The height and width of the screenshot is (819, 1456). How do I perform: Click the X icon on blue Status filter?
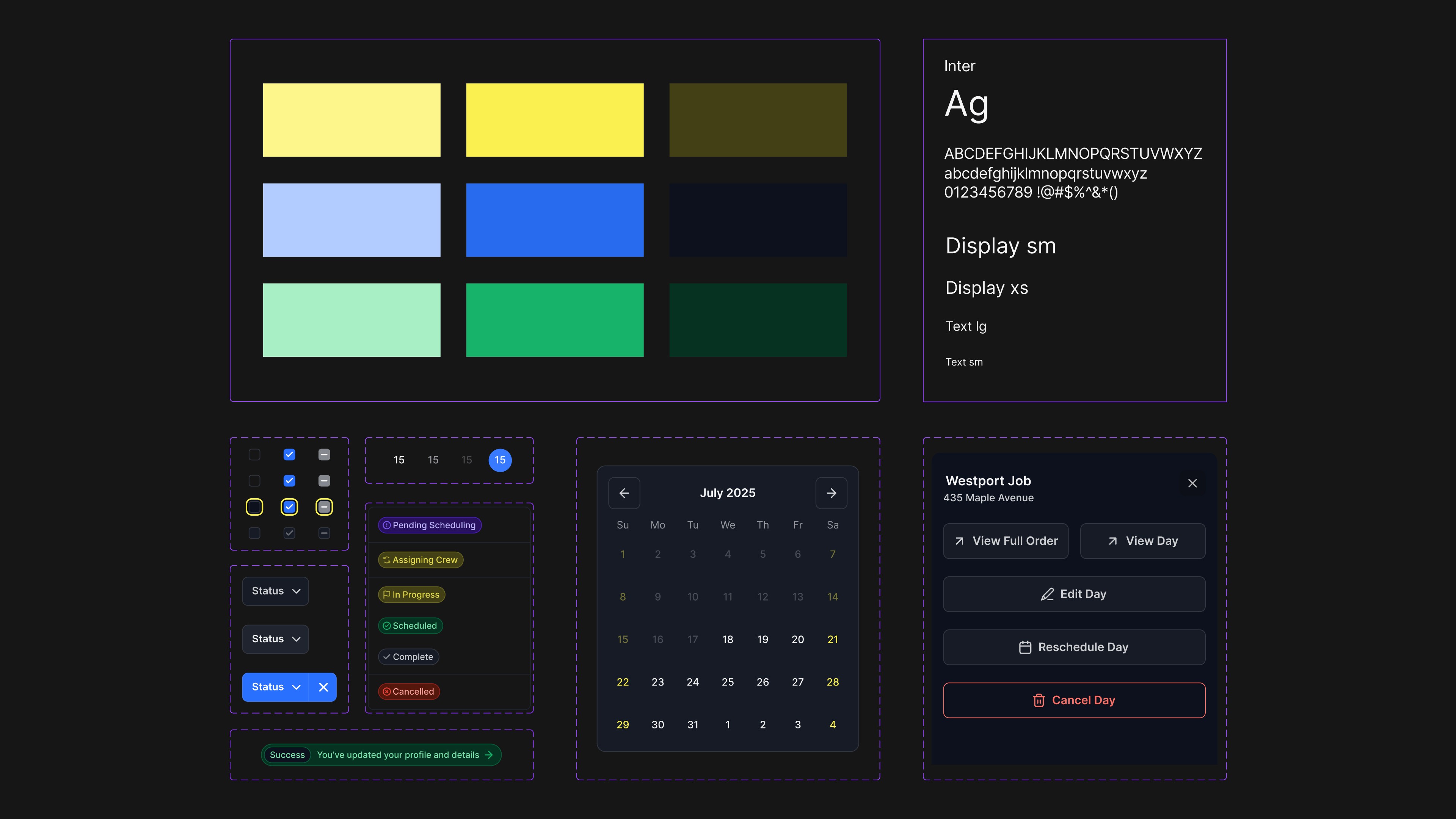(323, 687)
